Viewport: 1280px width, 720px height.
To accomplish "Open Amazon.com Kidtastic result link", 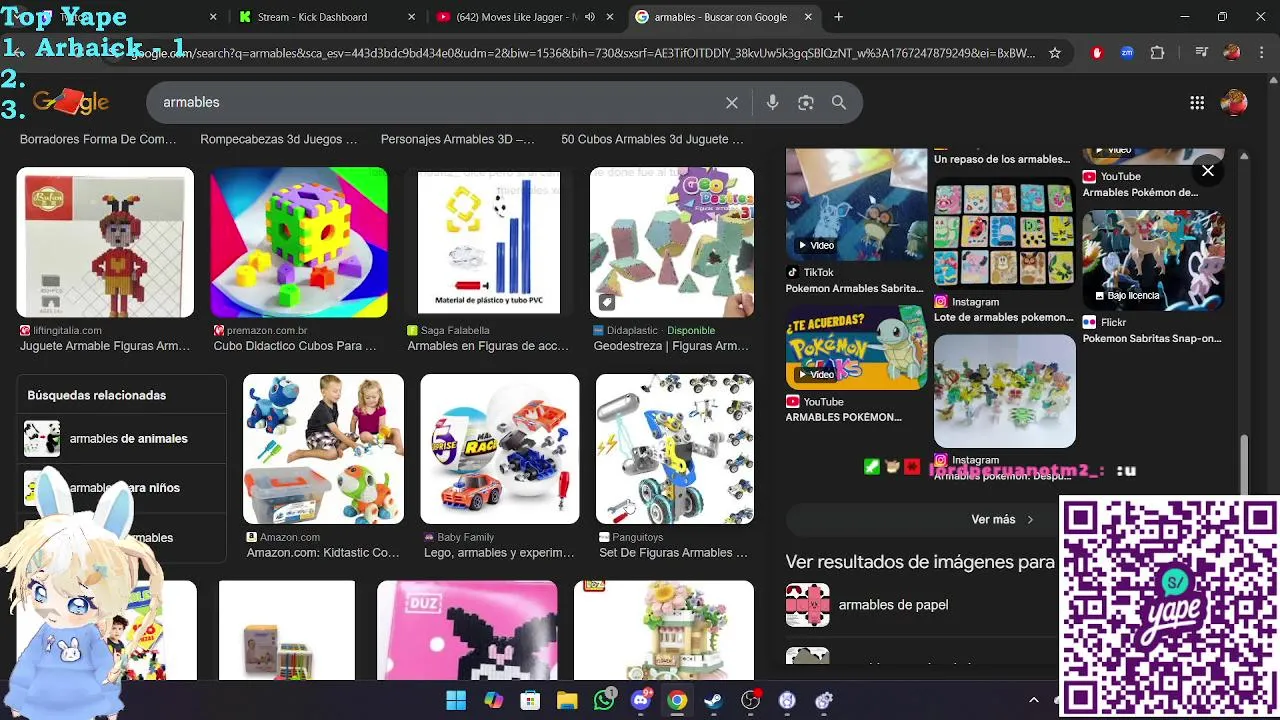I will (323, 553).
